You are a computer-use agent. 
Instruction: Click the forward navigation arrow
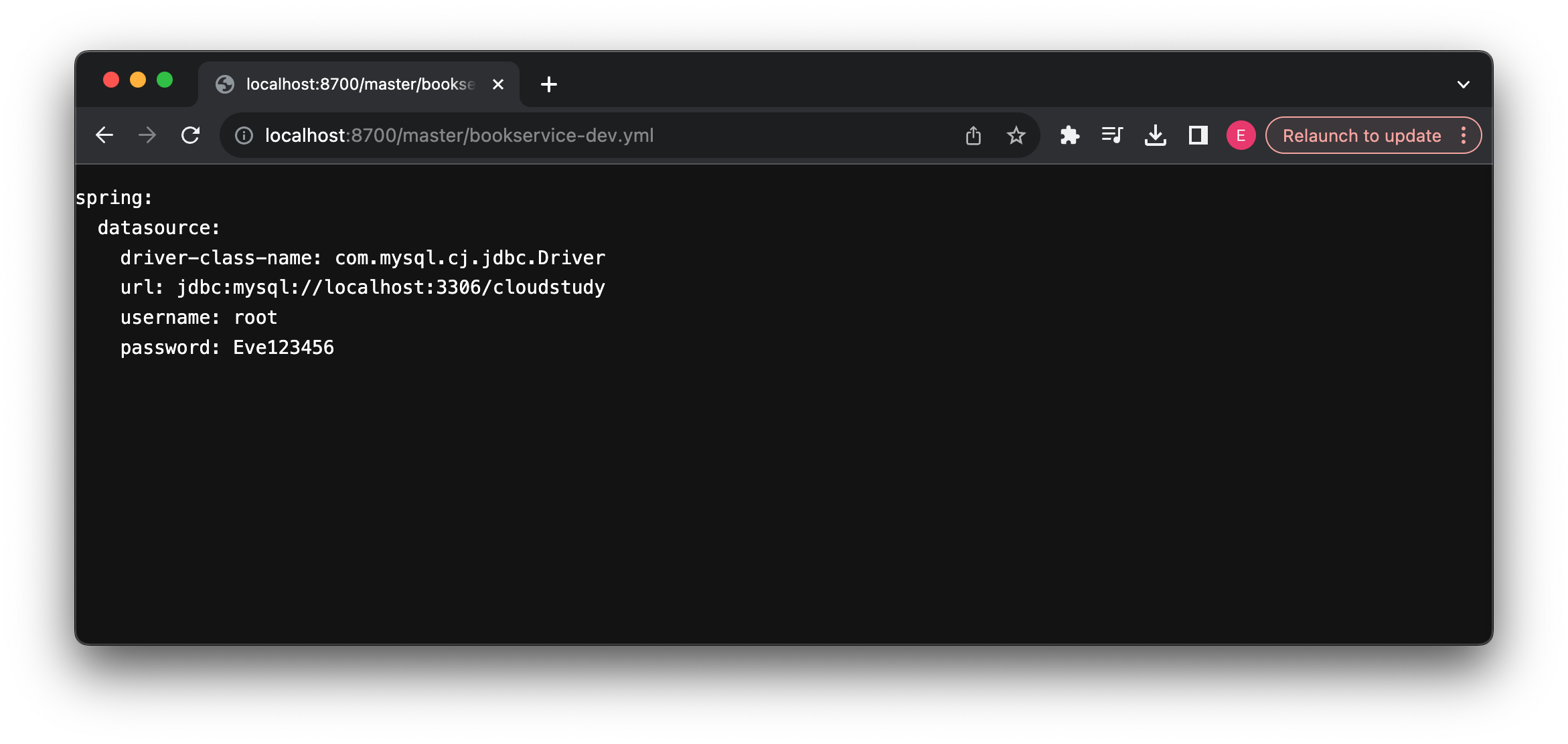[x=147, y=134]
